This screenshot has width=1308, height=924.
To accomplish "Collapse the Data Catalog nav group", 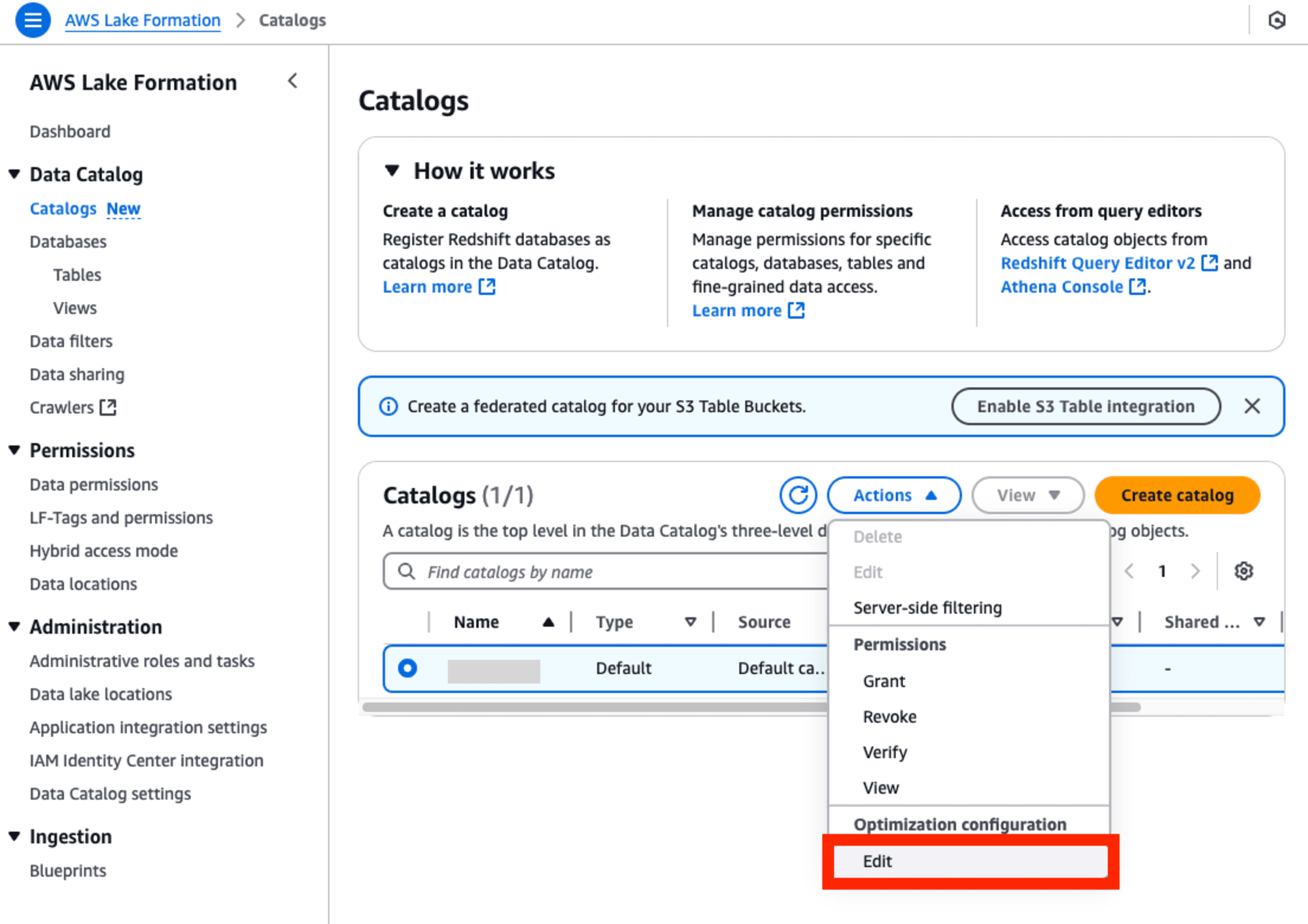I will 14,174.
